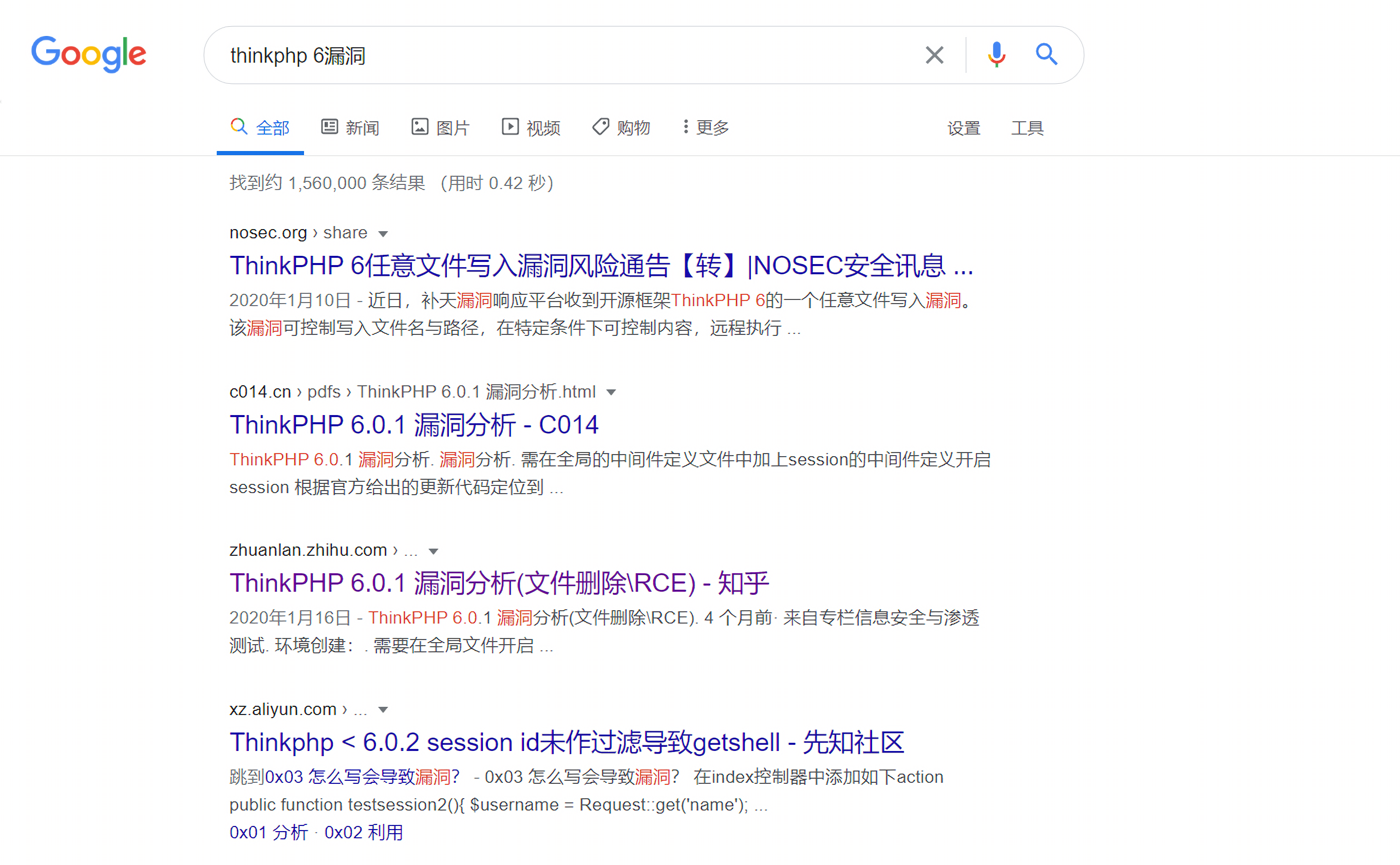Screen dimensions: 1400x865
Task: Jump to 0x03 怎么写会导致漏洞 section link
Action: [x=362, y=777]
